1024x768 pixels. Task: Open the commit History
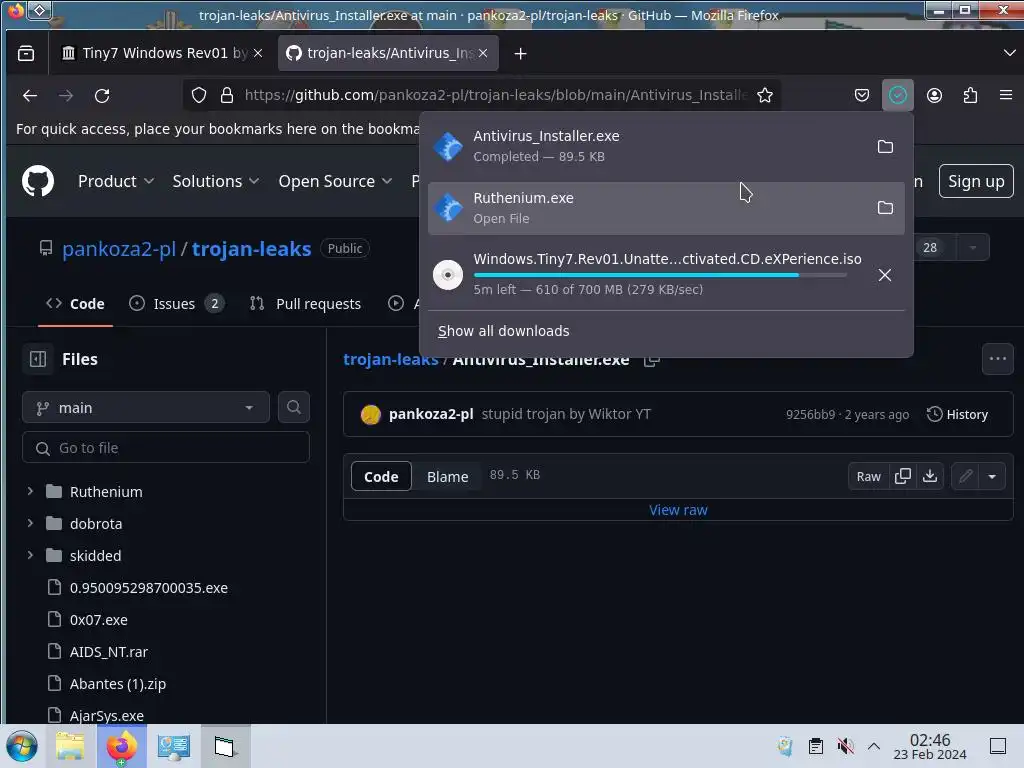957,414
